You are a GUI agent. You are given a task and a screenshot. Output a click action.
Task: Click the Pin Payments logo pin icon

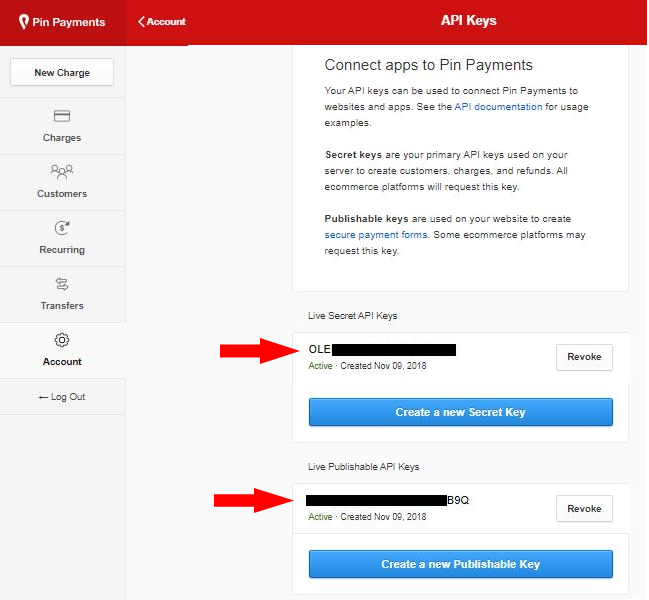[24, 22]
